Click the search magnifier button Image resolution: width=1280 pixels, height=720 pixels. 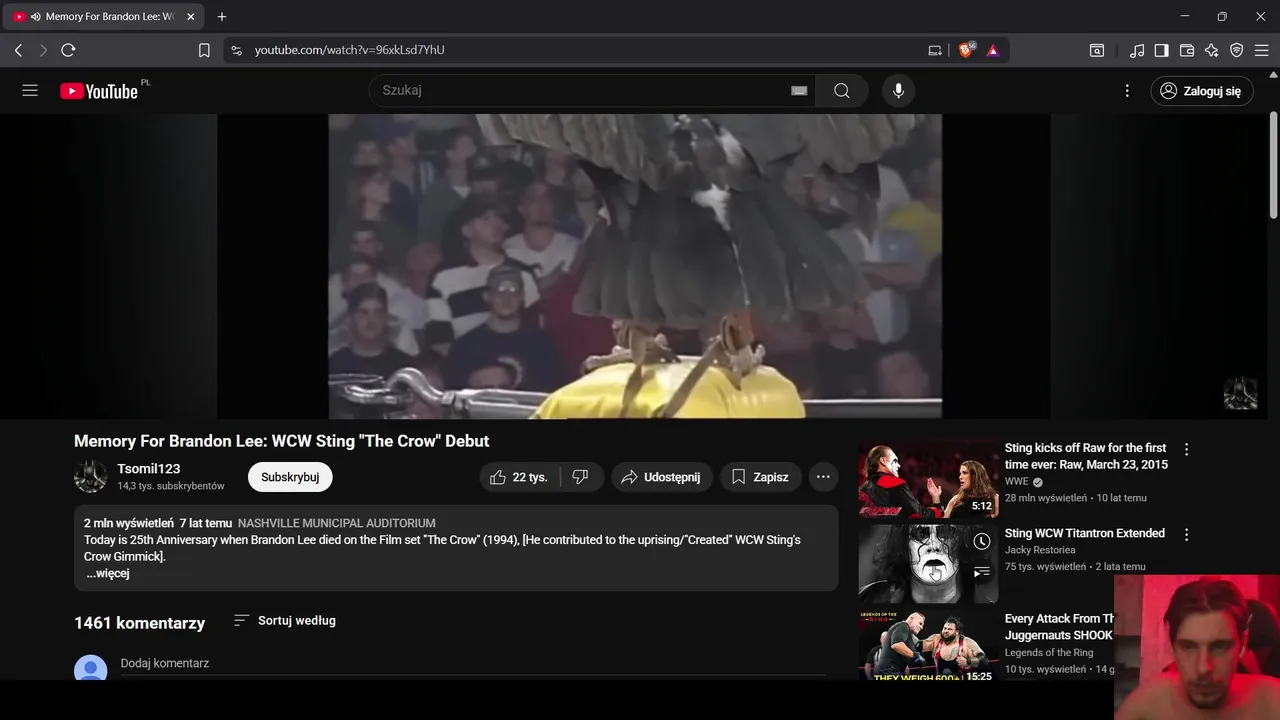click(842, 91)
